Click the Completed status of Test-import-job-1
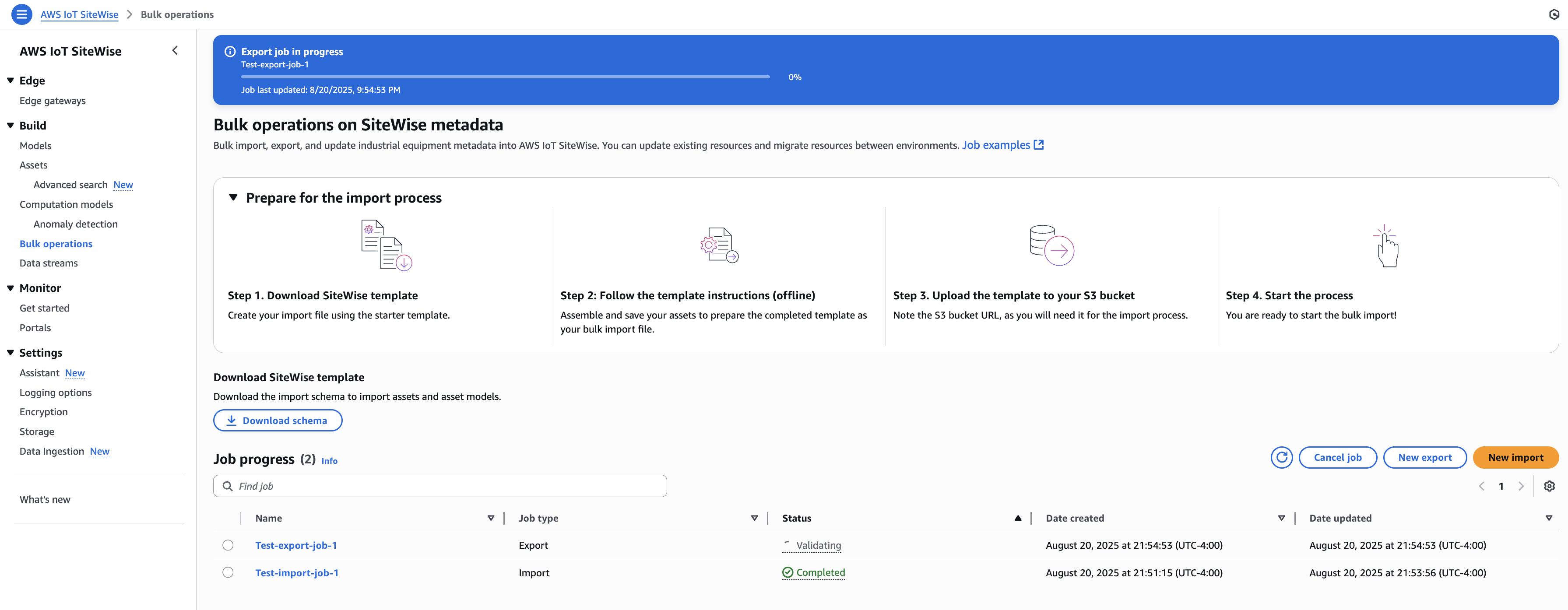Screen dimensions: 1568x610 814,572
